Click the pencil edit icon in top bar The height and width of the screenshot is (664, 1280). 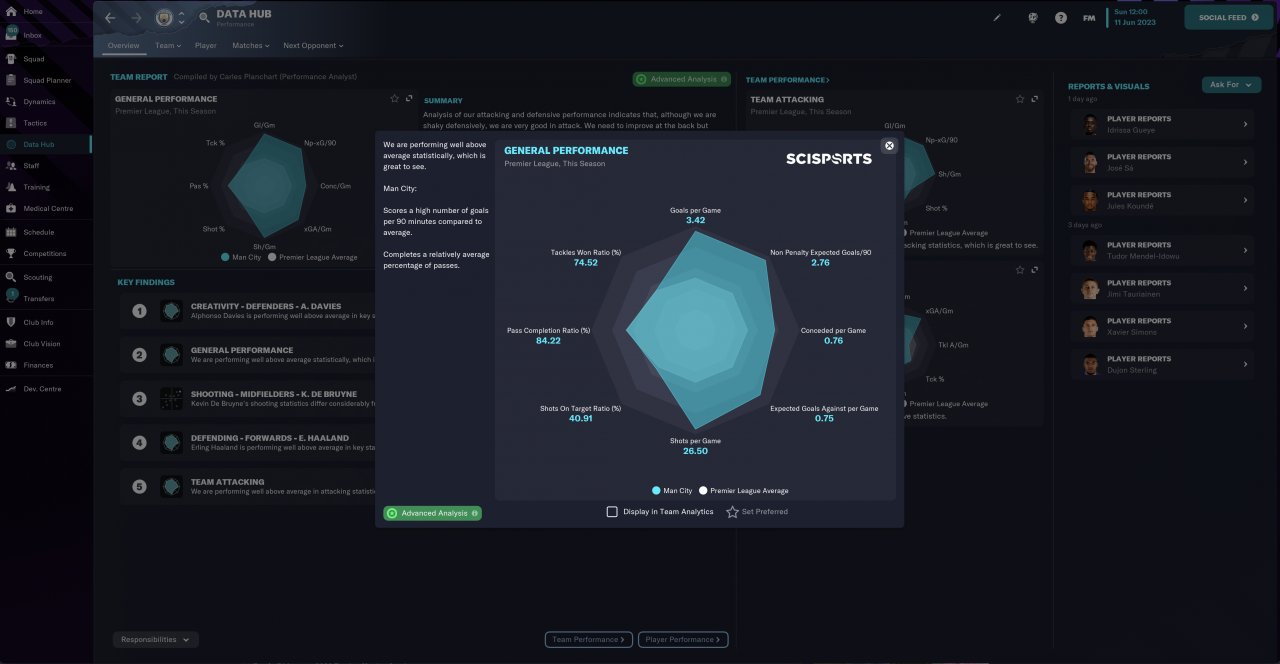coord(996,17)
